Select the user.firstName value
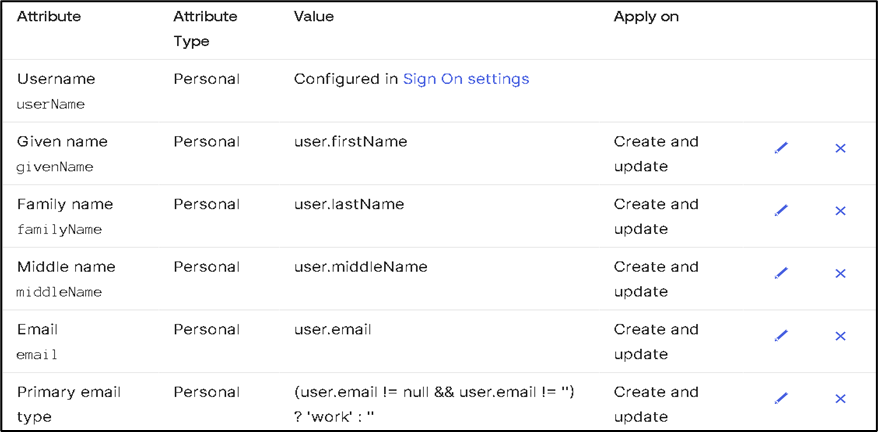Screen dimensions: 878x432 pos(351,142)
